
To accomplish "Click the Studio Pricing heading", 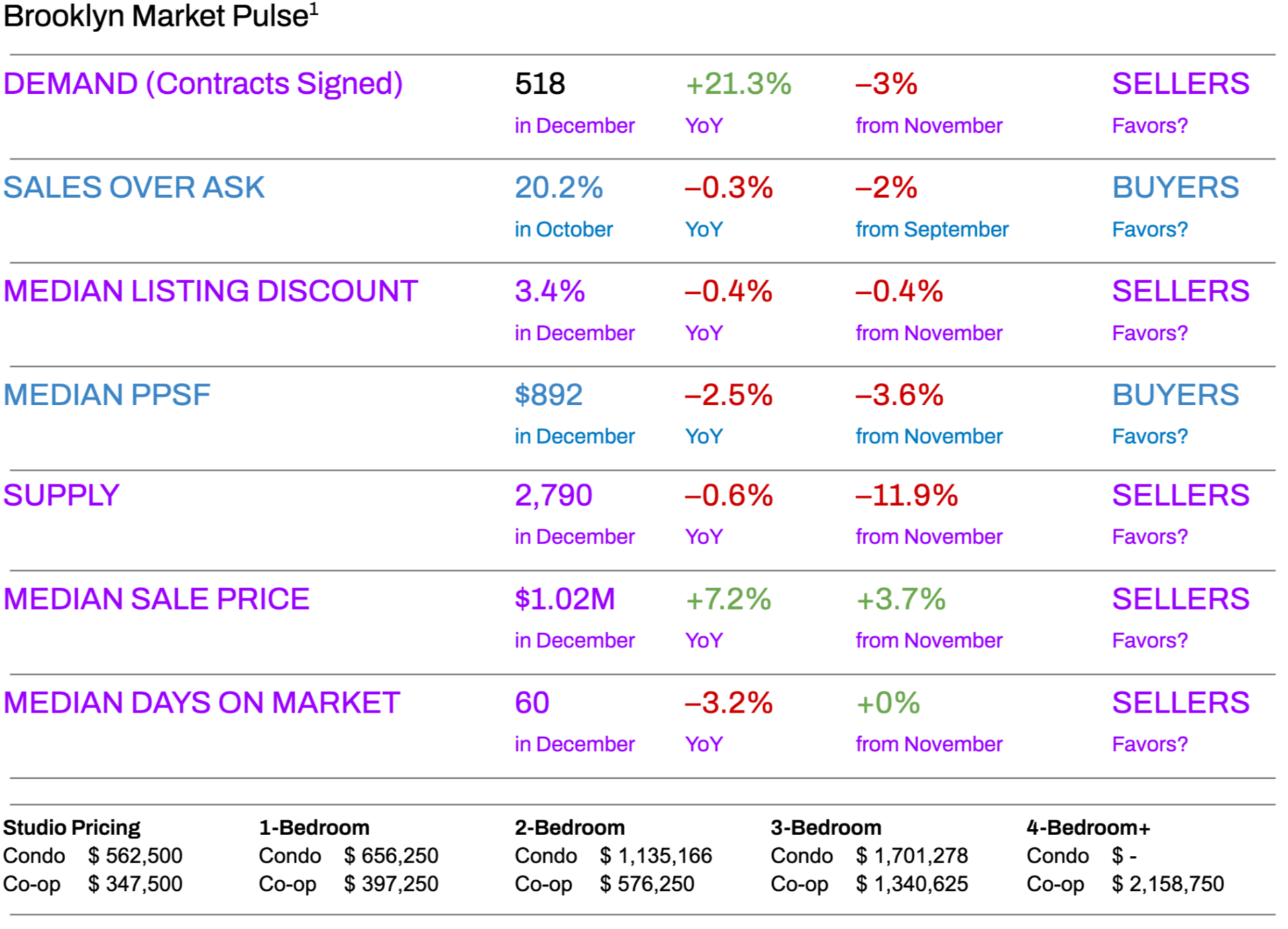I will click(x=72, y=828).
